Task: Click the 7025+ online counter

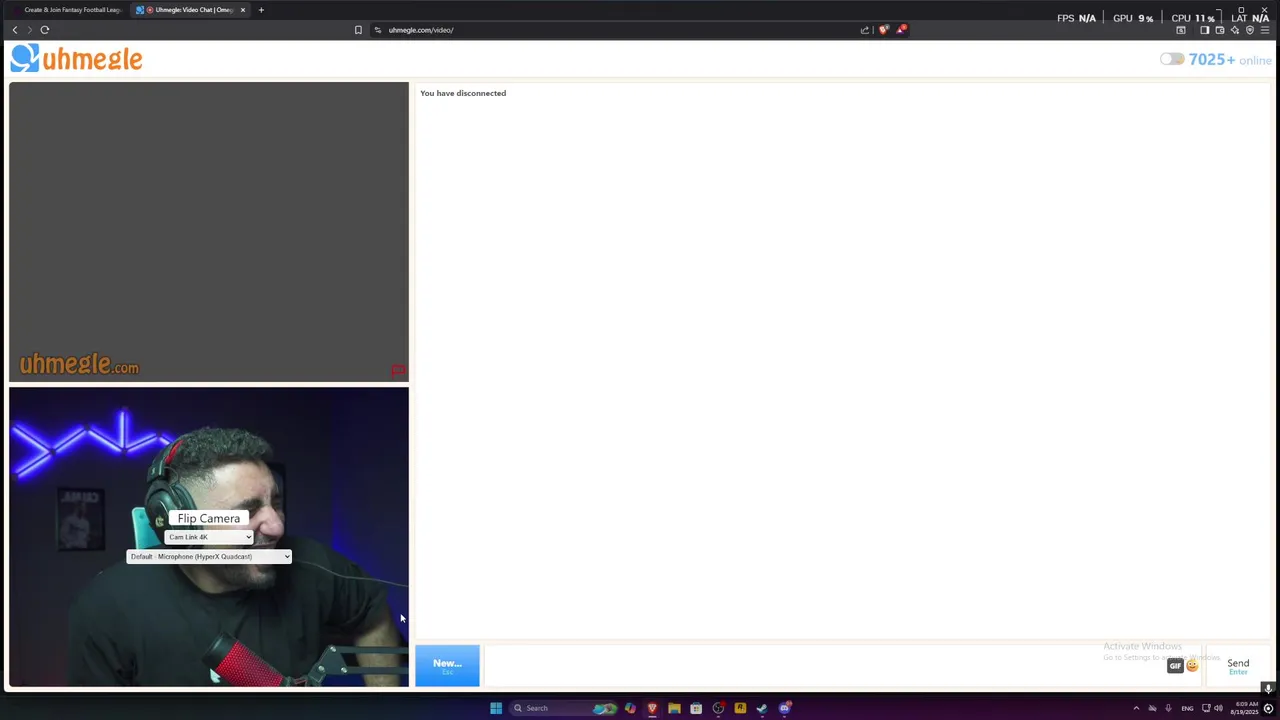Action: (x=1230, y=60)
